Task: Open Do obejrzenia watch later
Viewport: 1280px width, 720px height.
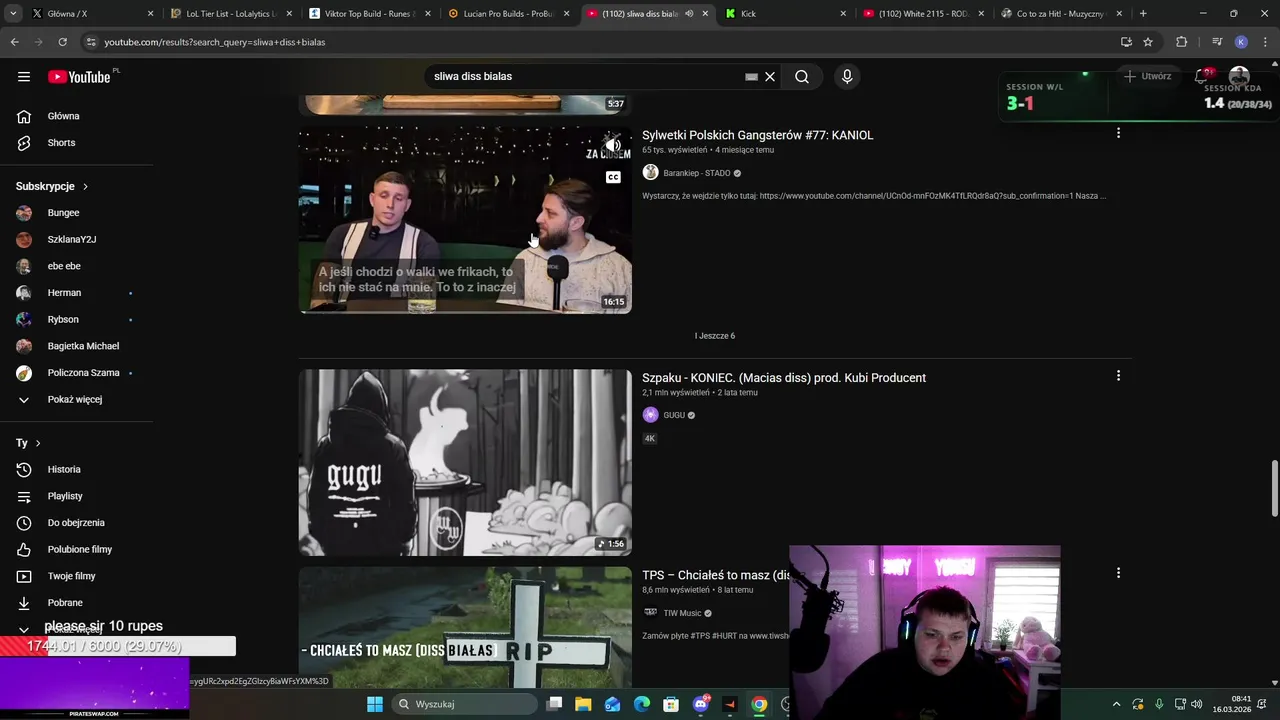Action: click(77, 523)
